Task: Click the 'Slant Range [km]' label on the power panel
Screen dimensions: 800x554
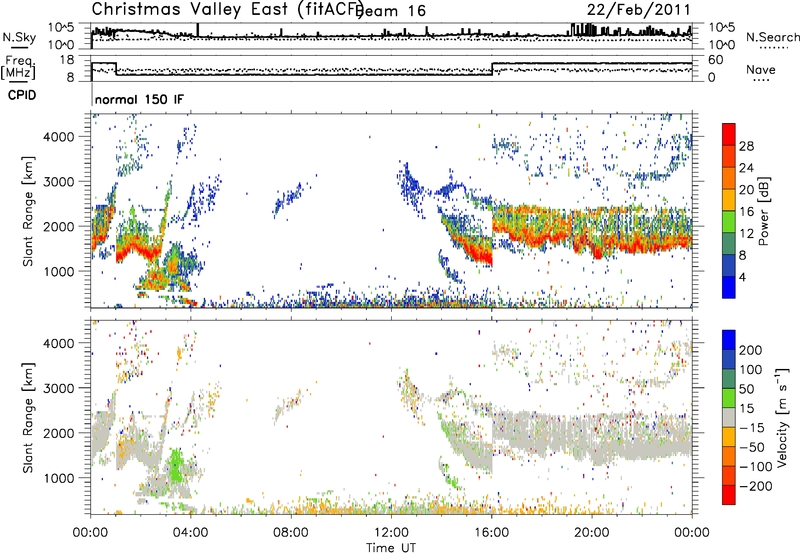Action: [x=28, y=211]
